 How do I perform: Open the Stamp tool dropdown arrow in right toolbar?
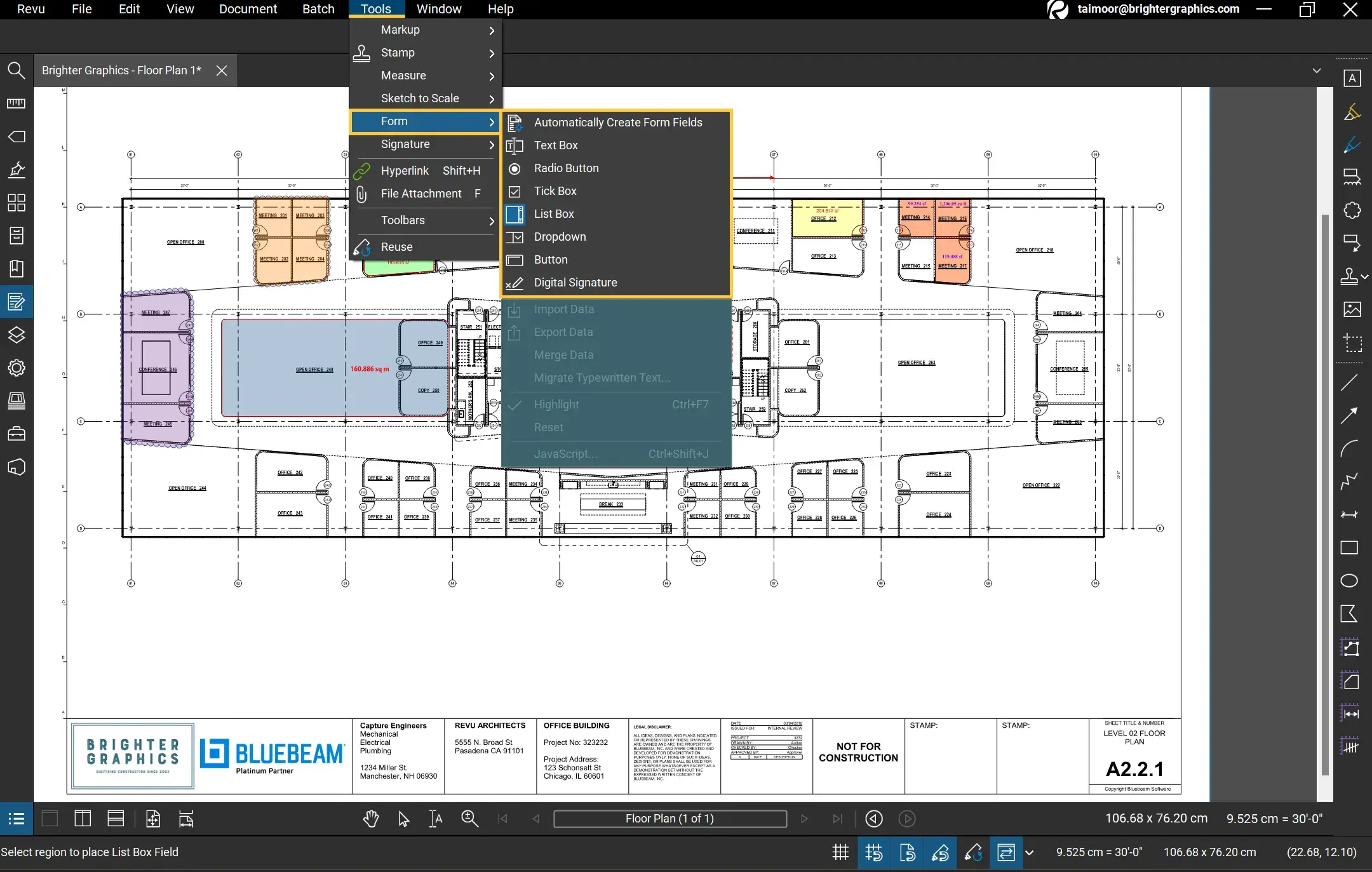[1364, 277]
